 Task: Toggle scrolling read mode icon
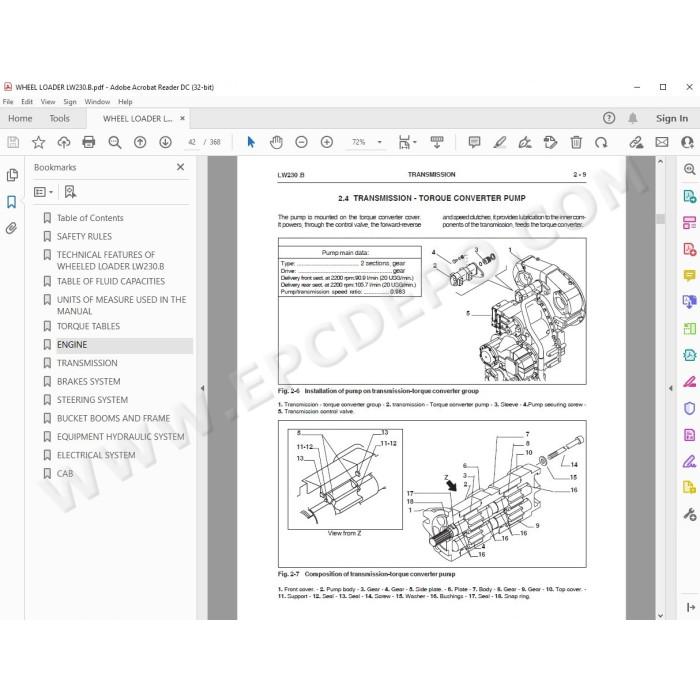[x=437, y=142]
